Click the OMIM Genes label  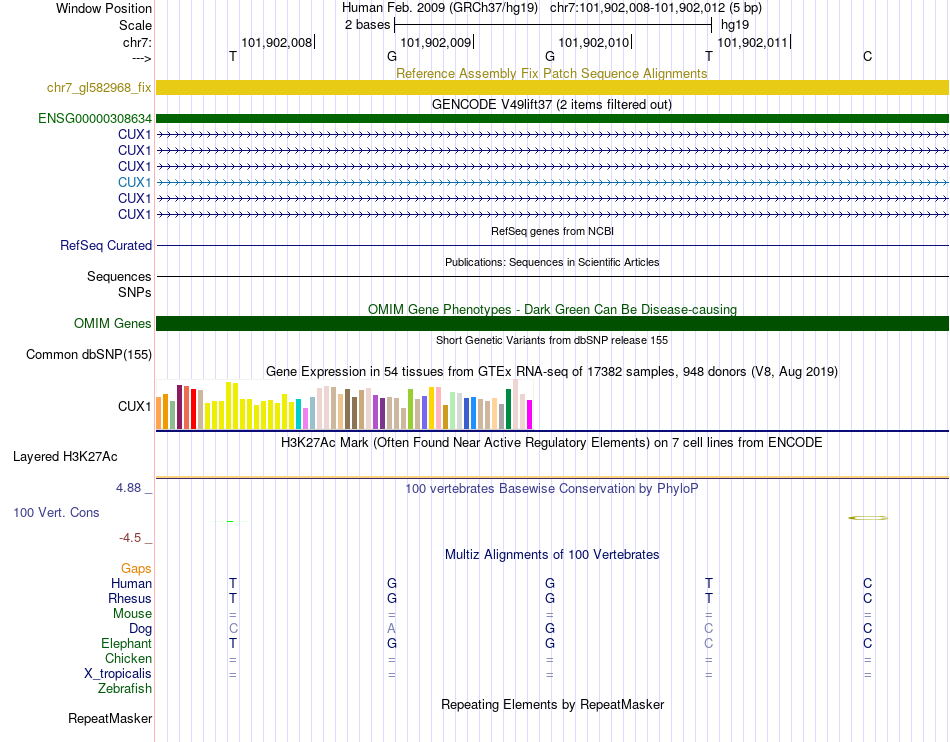point(112,323)
